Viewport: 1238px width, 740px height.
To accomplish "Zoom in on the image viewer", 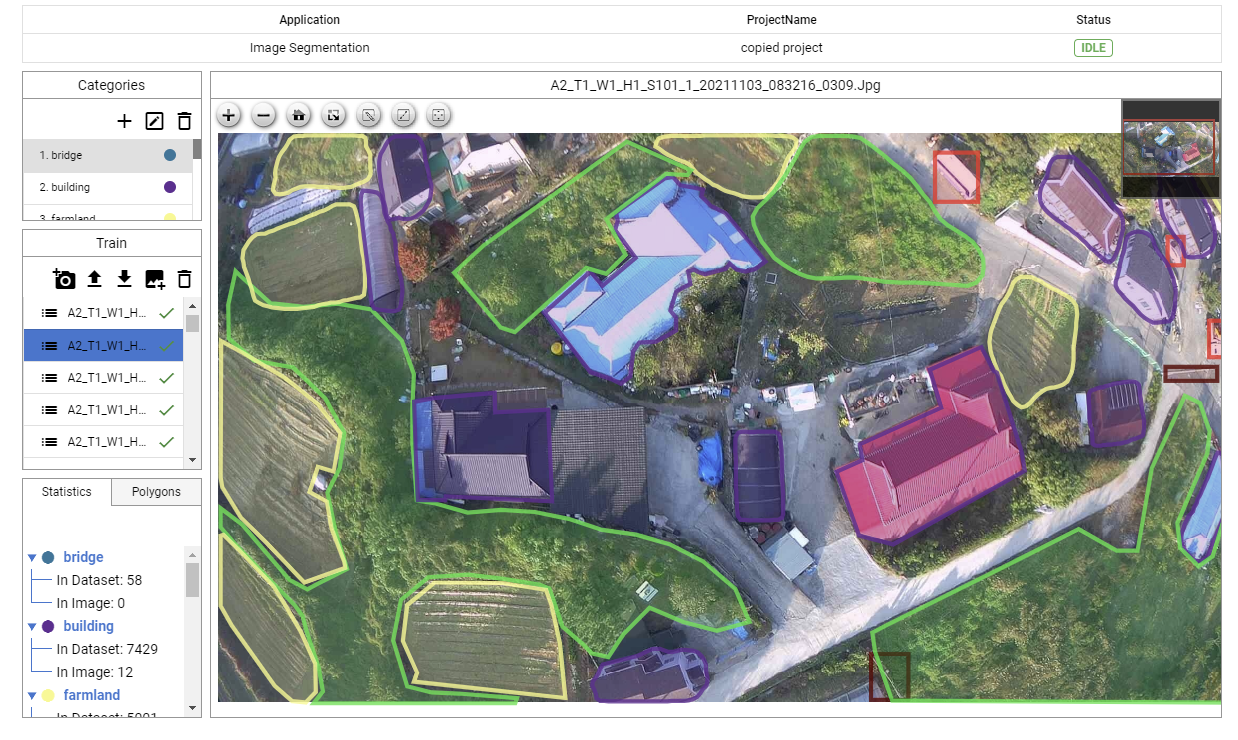I will [x=229, y=115].
